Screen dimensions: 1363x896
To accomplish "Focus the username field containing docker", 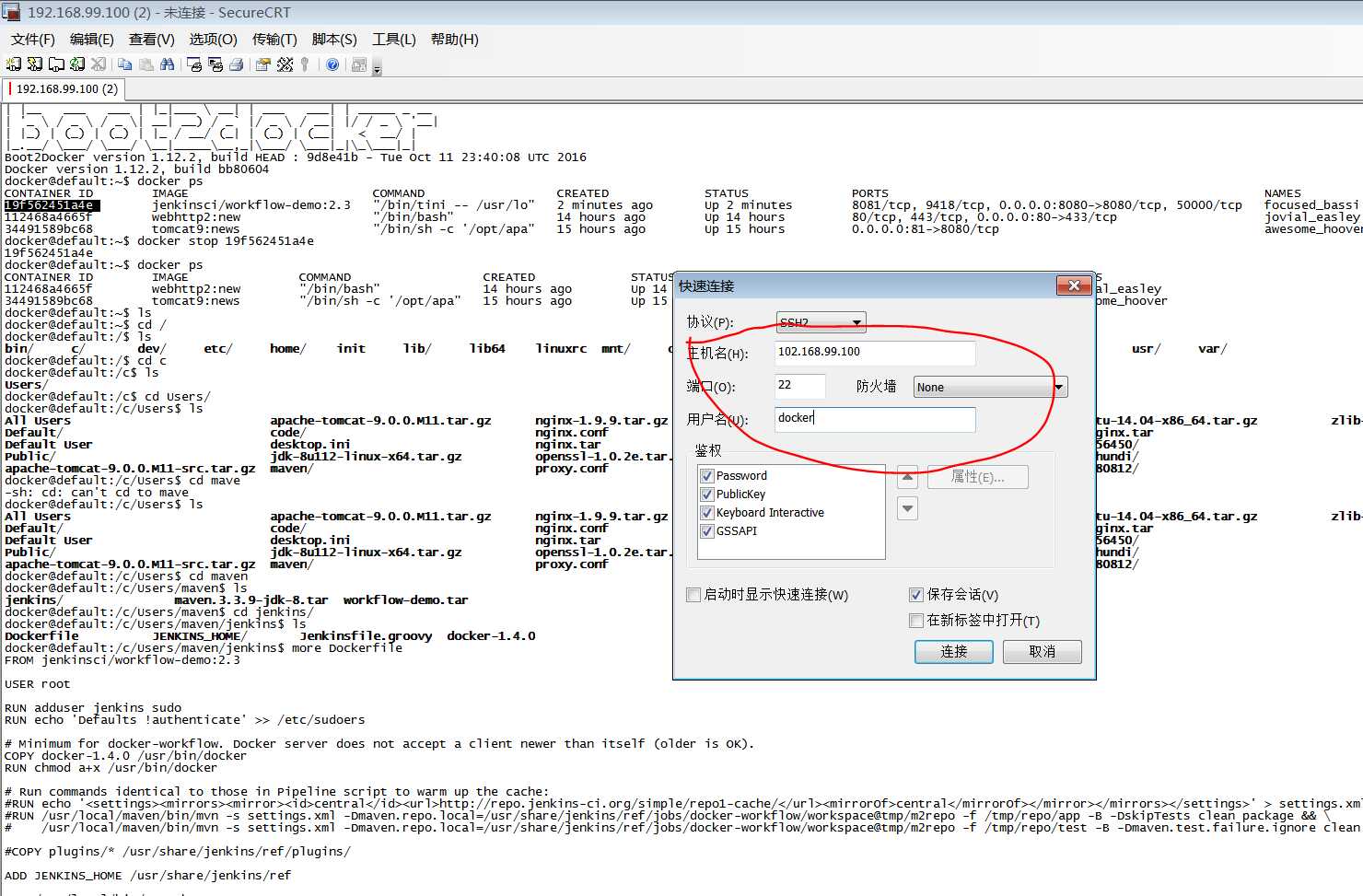I will [x=875, y=418].
